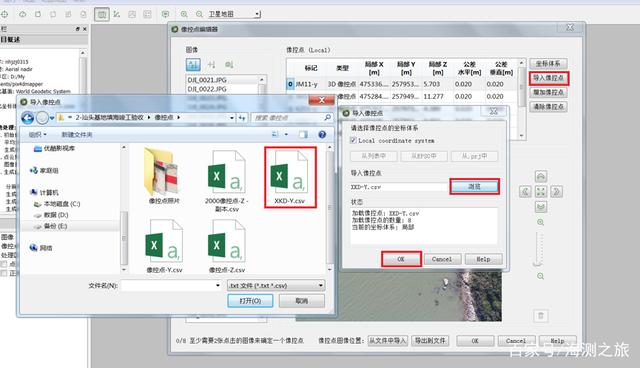Image resolution: width=640 pixels, height=368 pixels.
Task: Click 导入像控点 button
Action: pos(549,78)
